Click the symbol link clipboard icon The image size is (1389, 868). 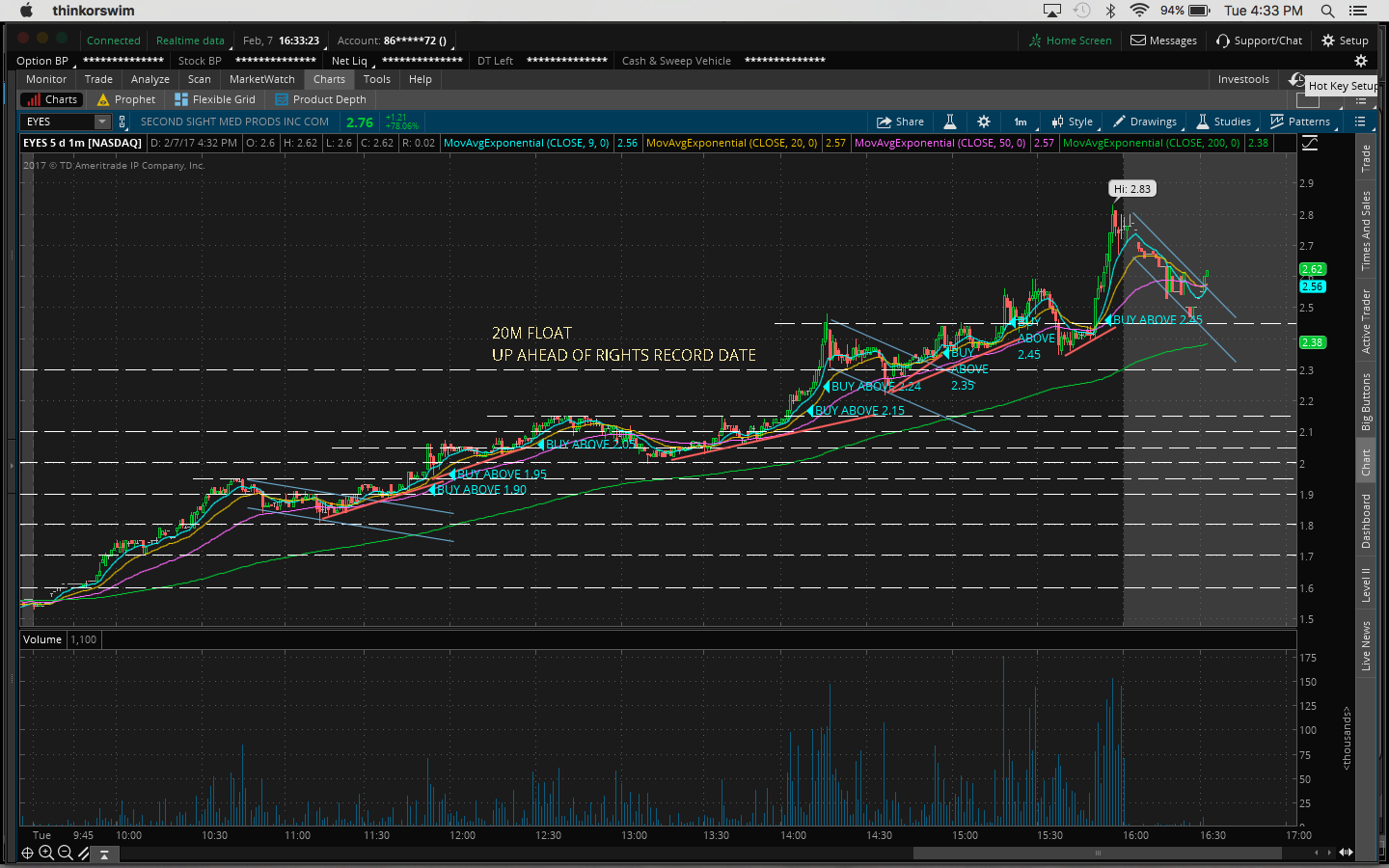point(123,122)
